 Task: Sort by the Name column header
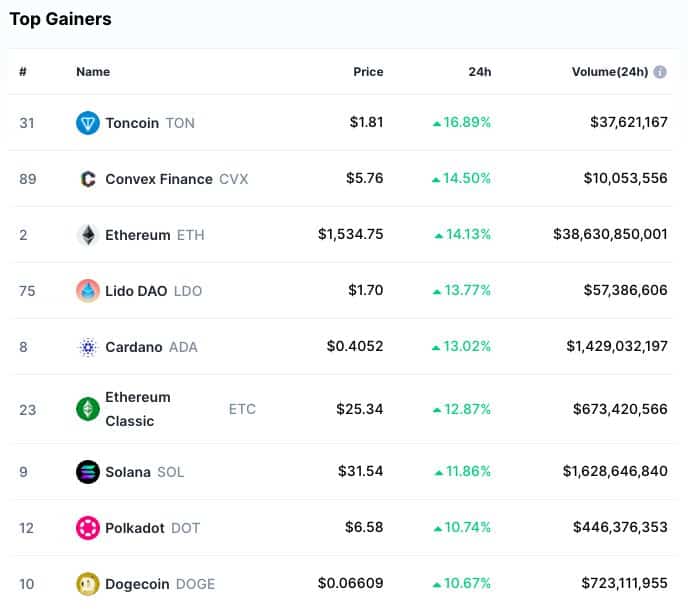pyautogui.click(x=93, y=72)
